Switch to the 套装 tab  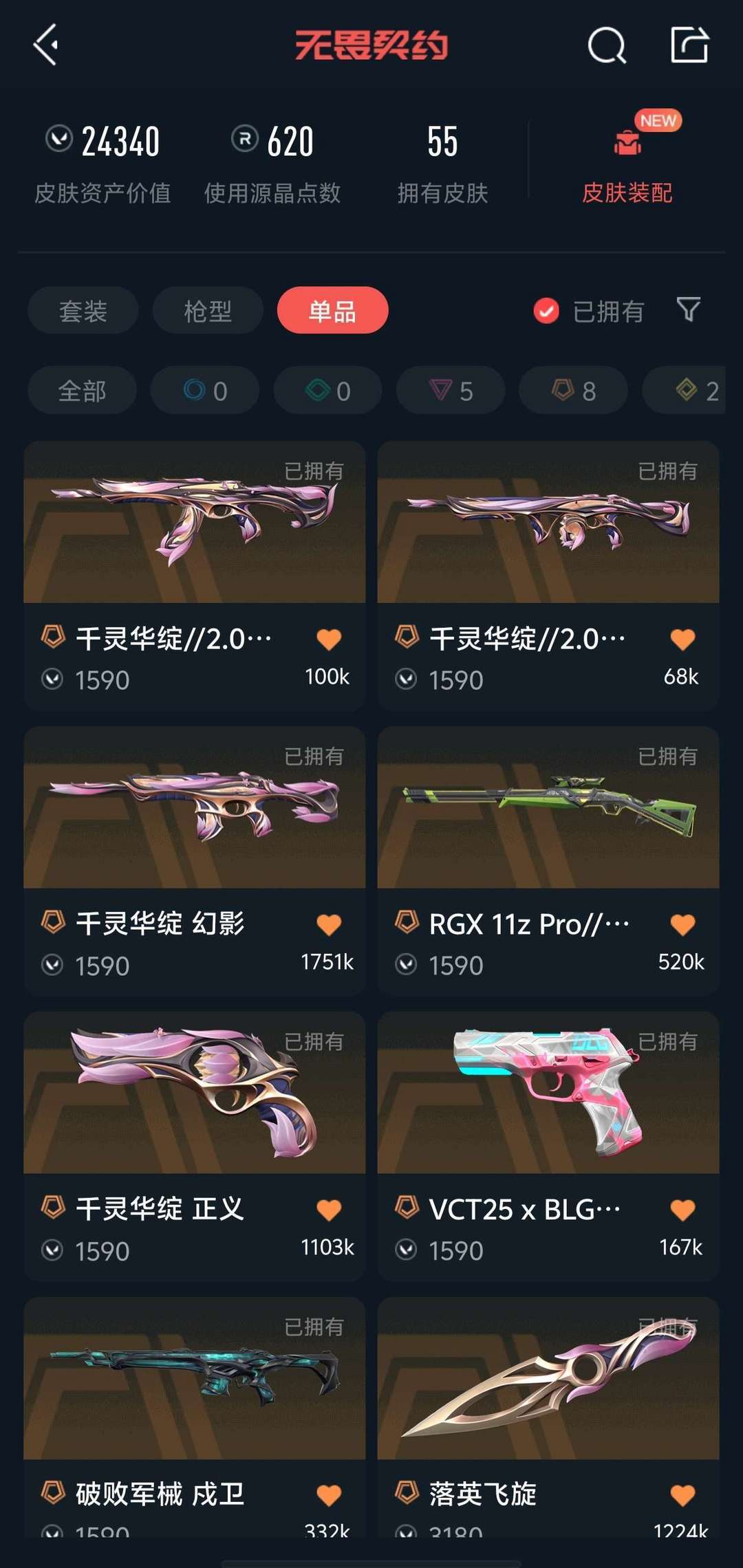(83, 310)
